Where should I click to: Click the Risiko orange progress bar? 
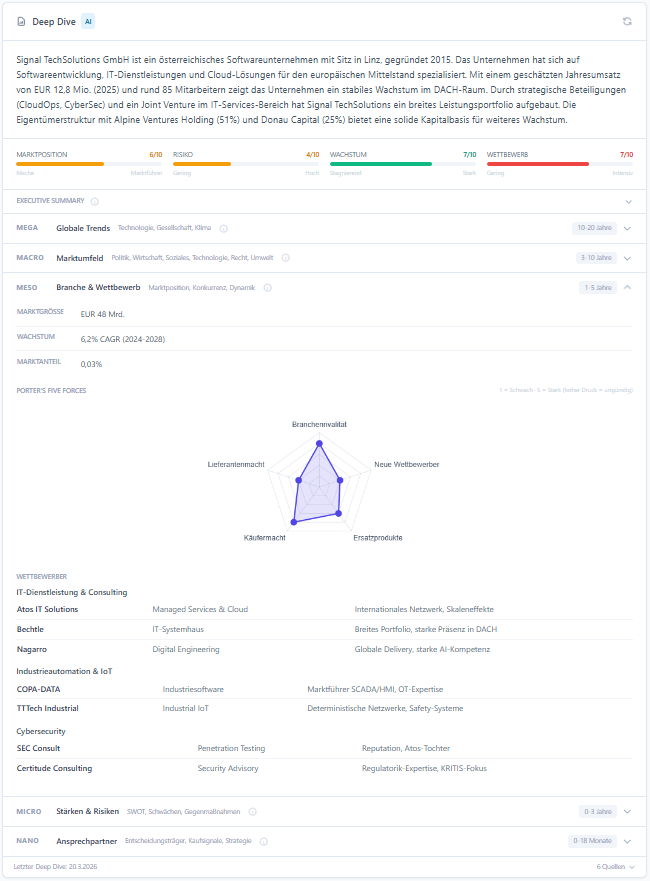click(202, 164)
